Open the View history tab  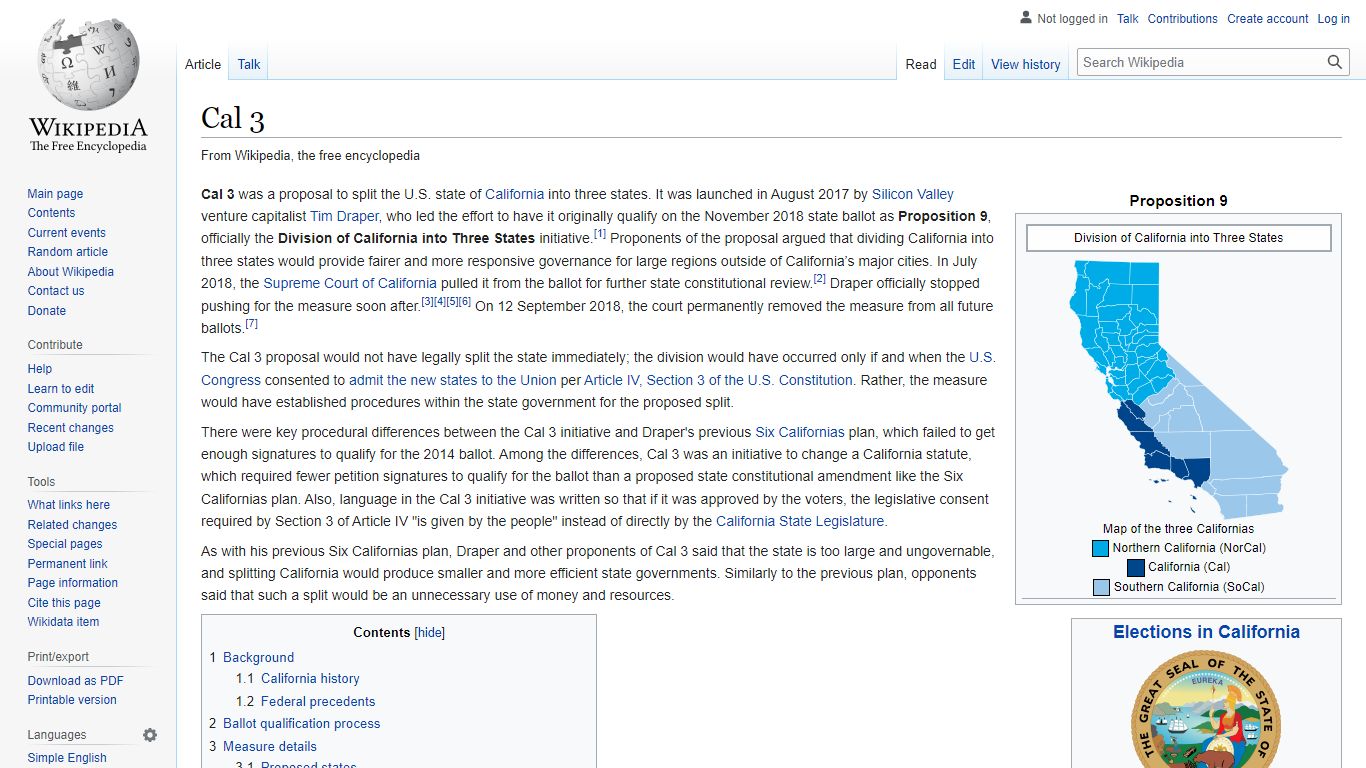click(x=1026, y=64)
